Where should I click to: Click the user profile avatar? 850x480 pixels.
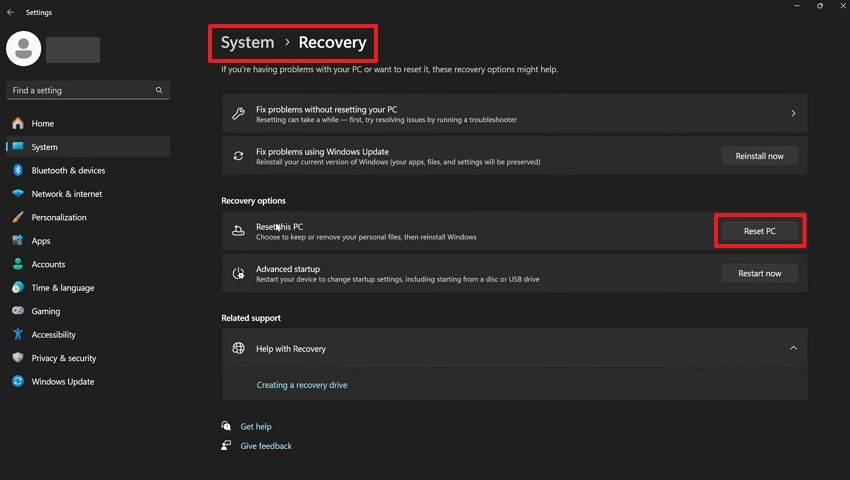tap(23, 49)
